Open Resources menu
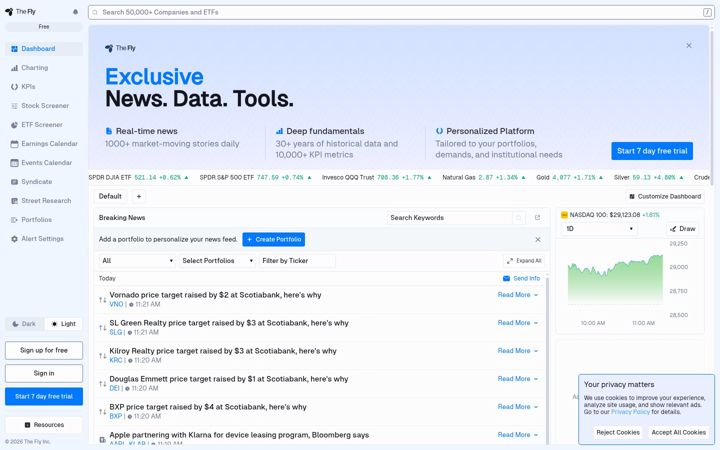Image resolution: width=720 pixels, height=450 pixels. (44, 425)
